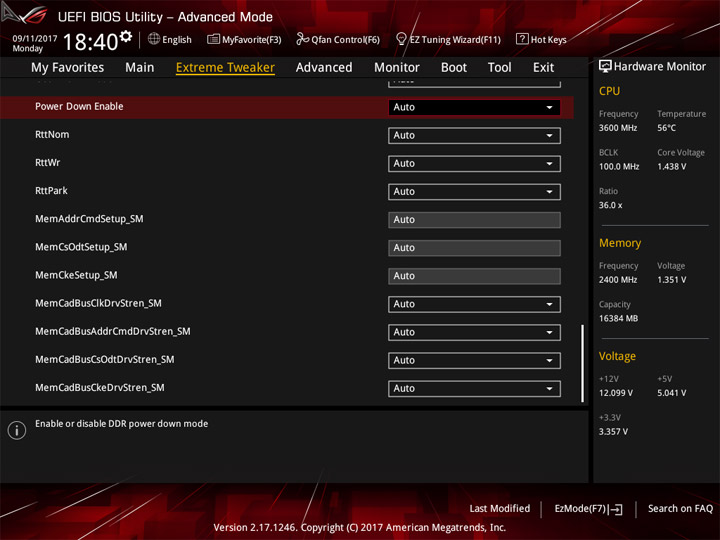Image resolution: width=720 pixels, height=540 pixels.
Task: Expand the MemCadBusCkeDrvStren_SM dropdown
Action: (x=474, y=388)
